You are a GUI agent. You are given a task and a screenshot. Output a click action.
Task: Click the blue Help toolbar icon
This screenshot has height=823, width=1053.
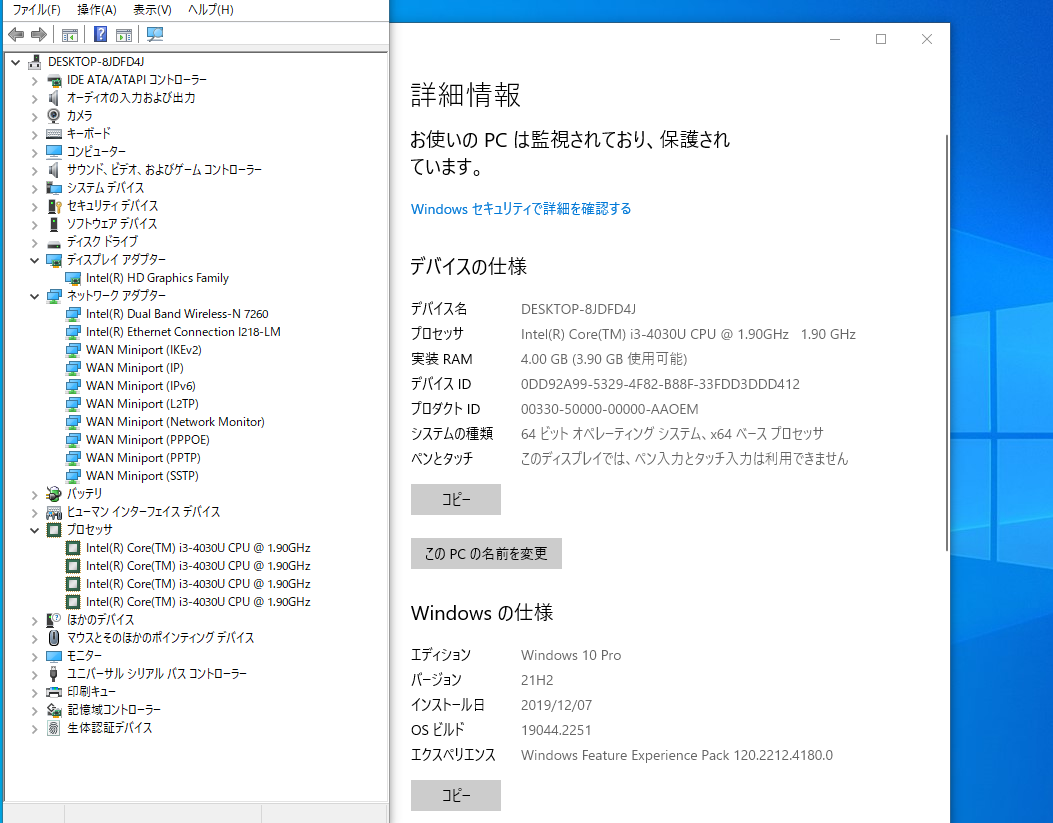click(x=100, y=34)
